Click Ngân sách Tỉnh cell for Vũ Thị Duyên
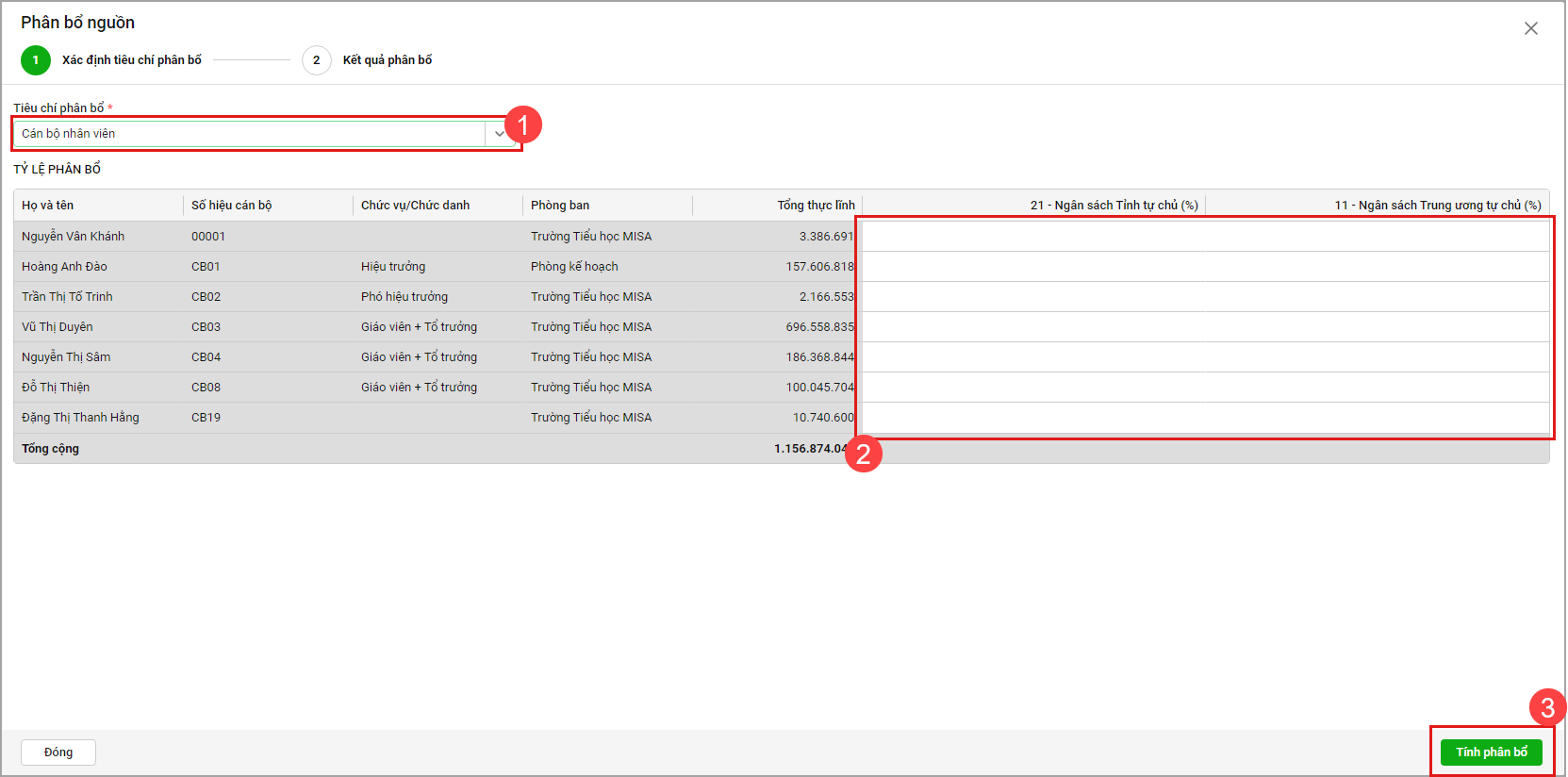This screenshot has width=1568, height=777. click(x=1033, y=327)
